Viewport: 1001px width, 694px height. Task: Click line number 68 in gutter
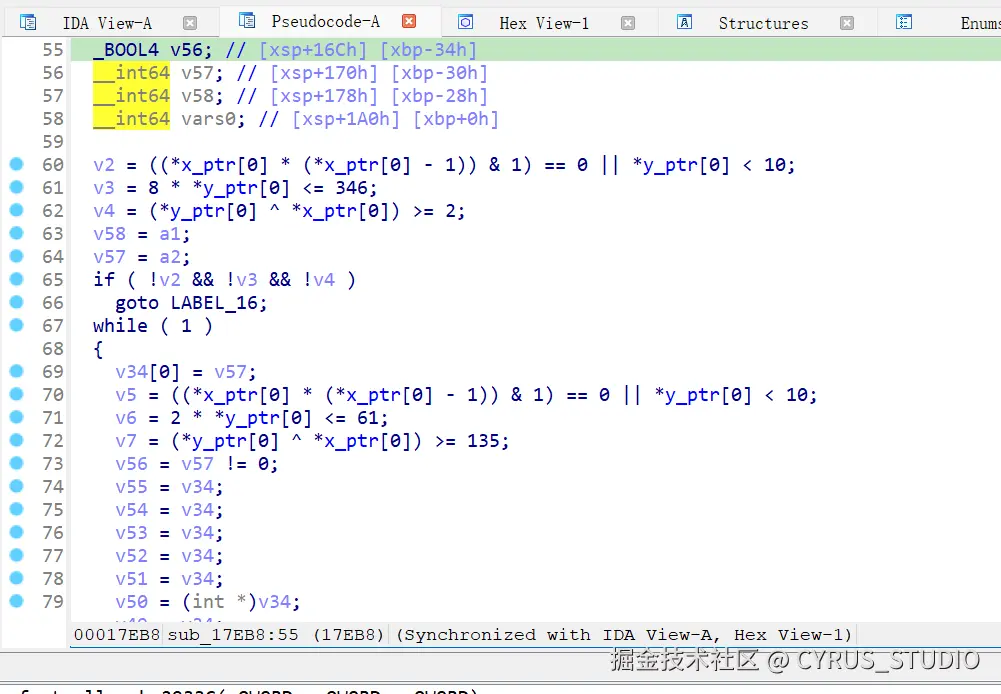(x=53, y=349)
